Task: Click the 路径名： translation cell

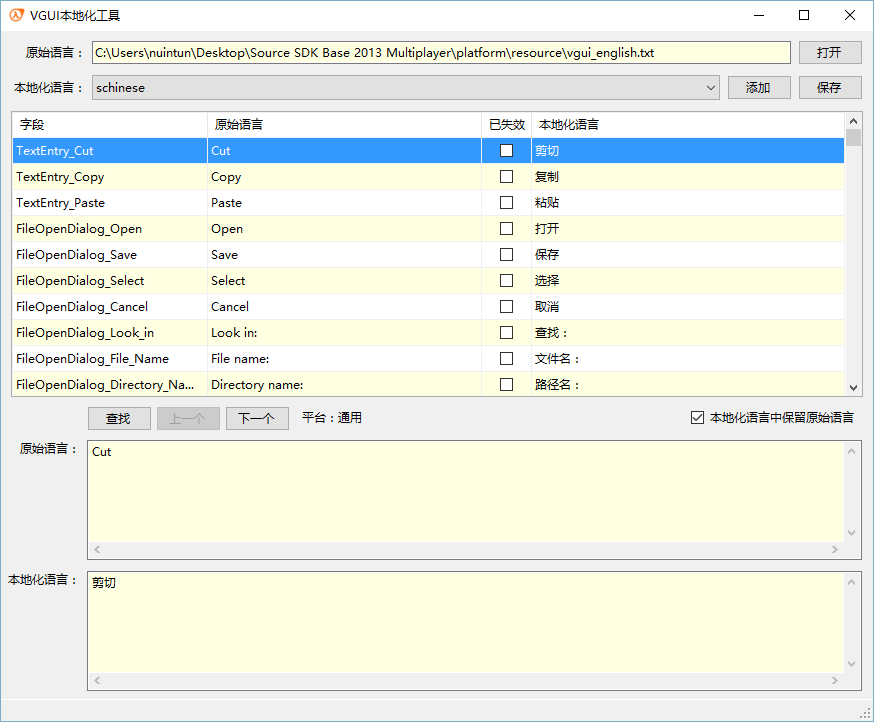Action: 688,385
